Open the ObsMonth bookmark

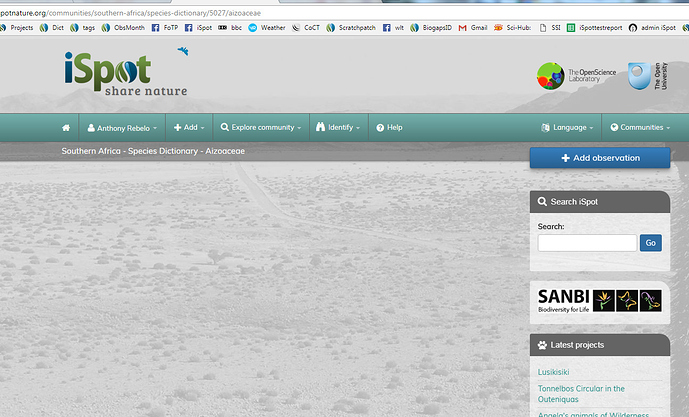coord(123,28)
